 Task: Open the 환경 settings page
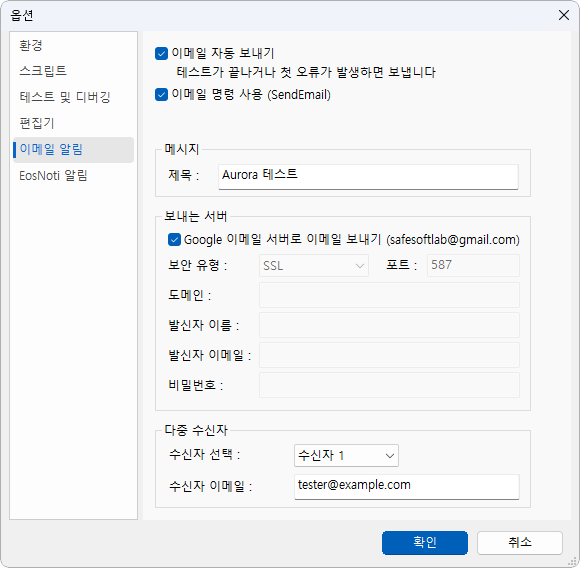pos(31,45)
